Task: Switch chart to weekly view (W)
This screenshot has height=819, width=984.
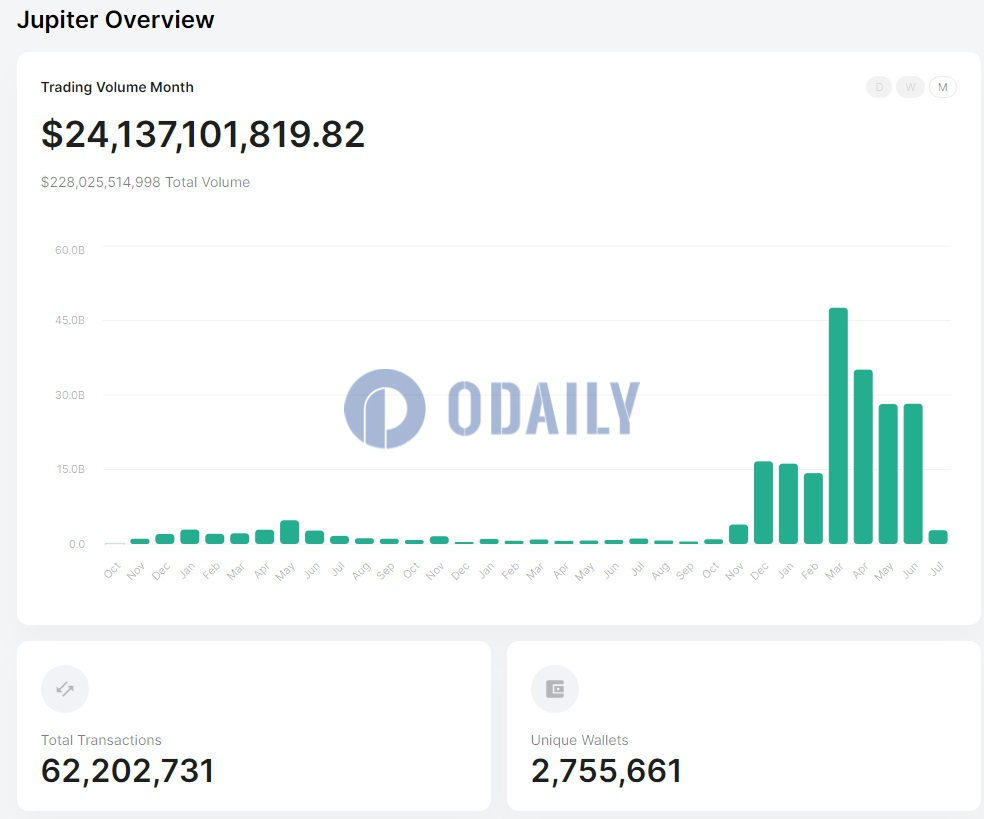Action: pos(910,87)
